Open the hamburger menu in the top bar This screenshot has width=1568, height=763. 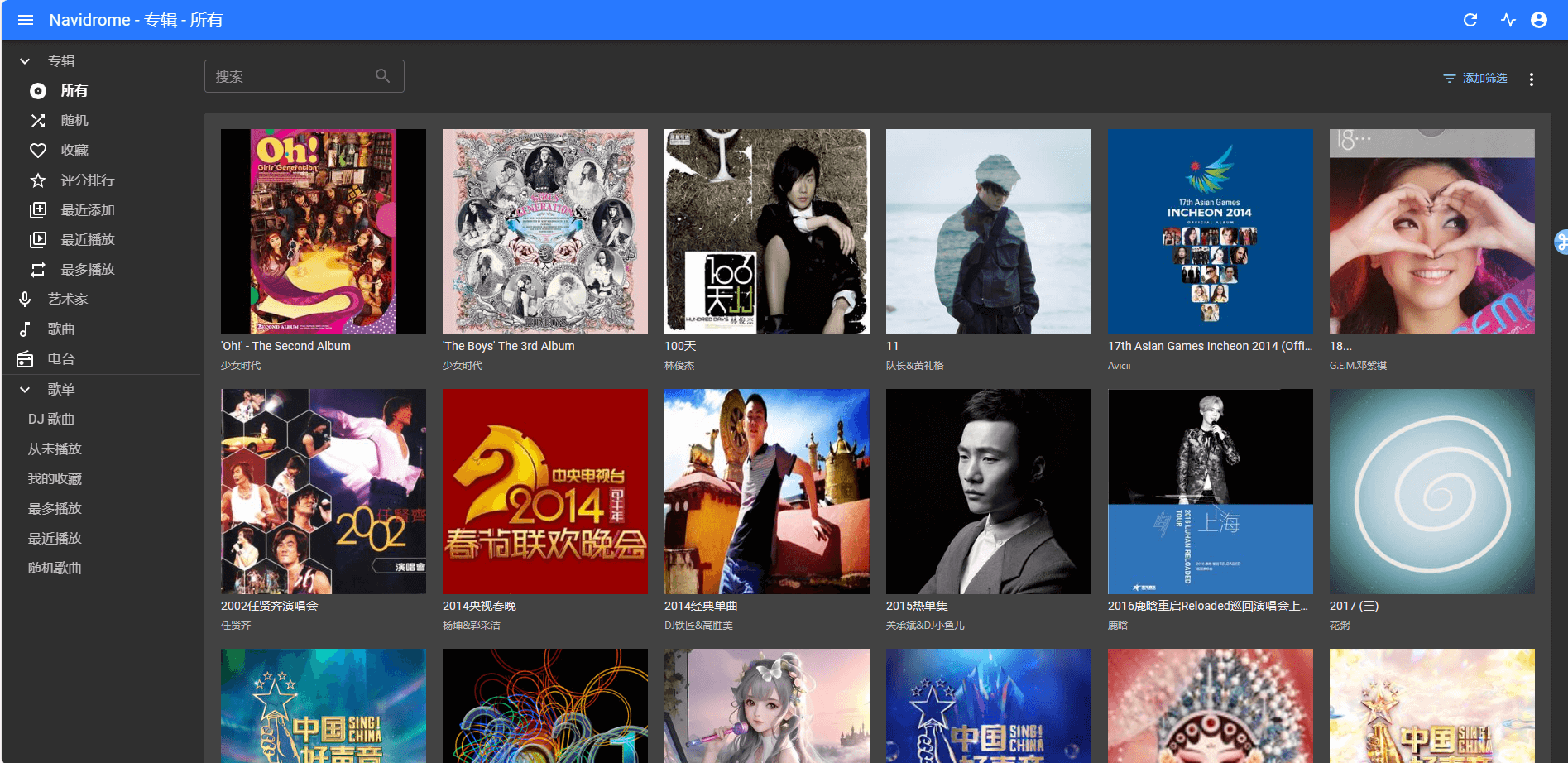pyautogui.click(x=26, y=20)
